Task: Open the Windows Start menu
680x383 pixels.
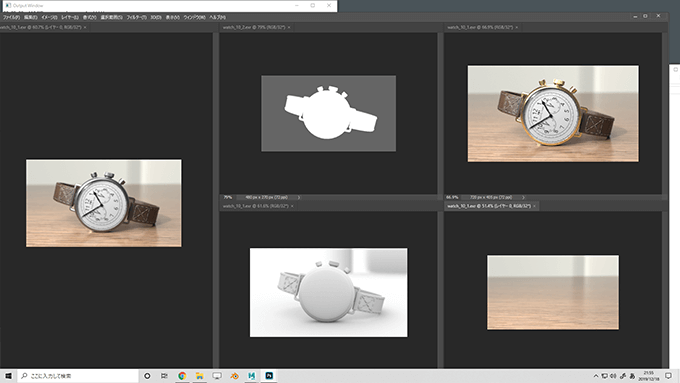Action: click(x=9, y=376)
